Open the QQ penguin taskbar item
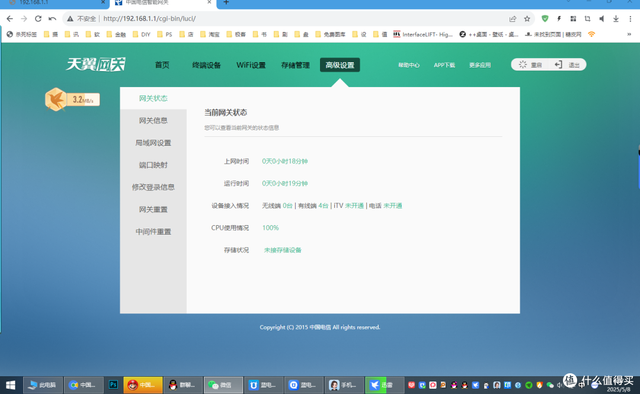This screenshot has height=394, width=640. pyautogui.click(x=183, y=385)
